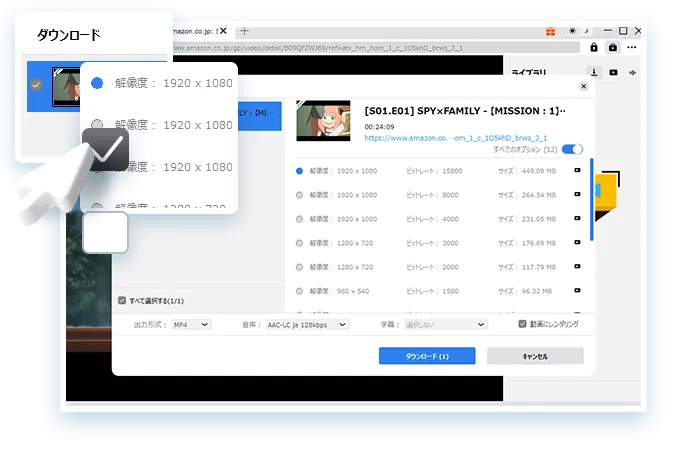Open the 字幕 選択しない dropdown

coord(445,325)
